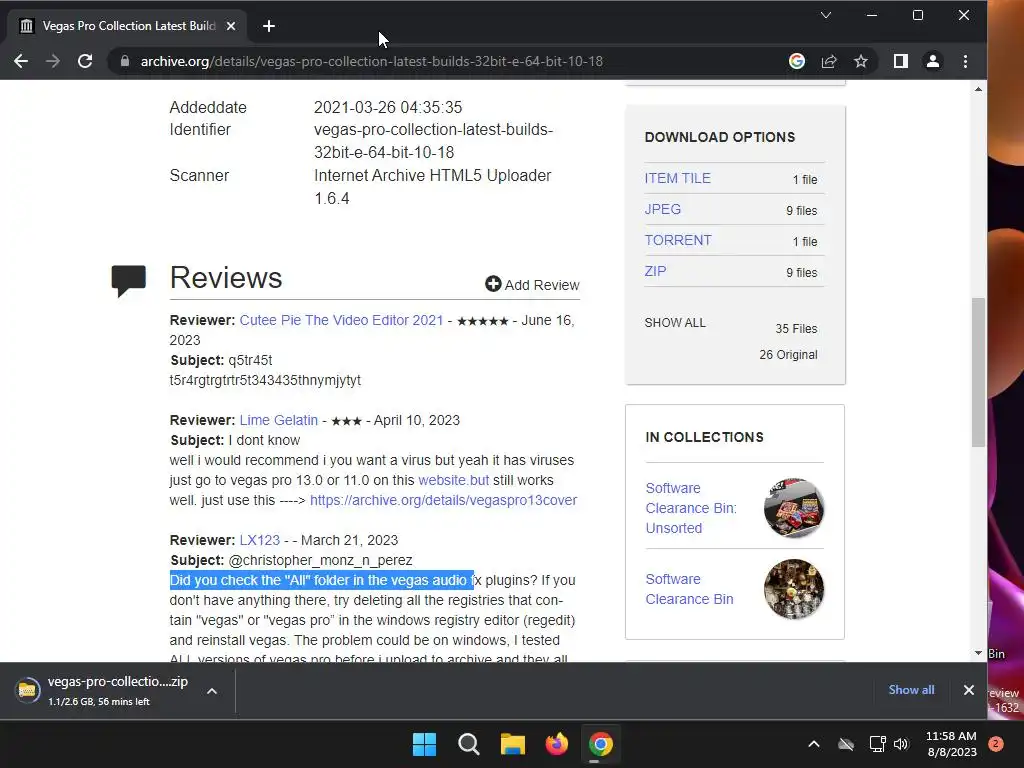The height and width of the screenshot is (768, 1024).
Task: Click the Chrome taskbar icon
Action: click(600, 744)
